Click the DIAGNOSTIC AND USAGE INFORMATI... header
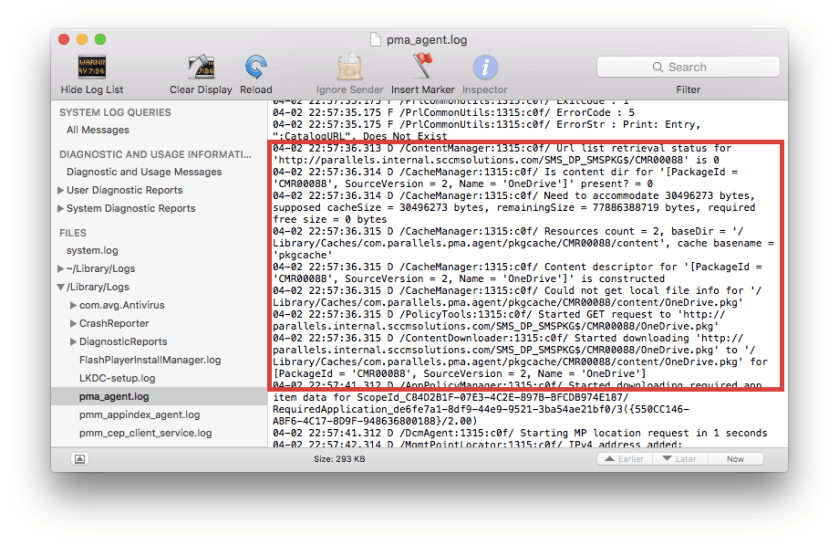This screenshot has height=545, width=839. [x=155, y=154]
